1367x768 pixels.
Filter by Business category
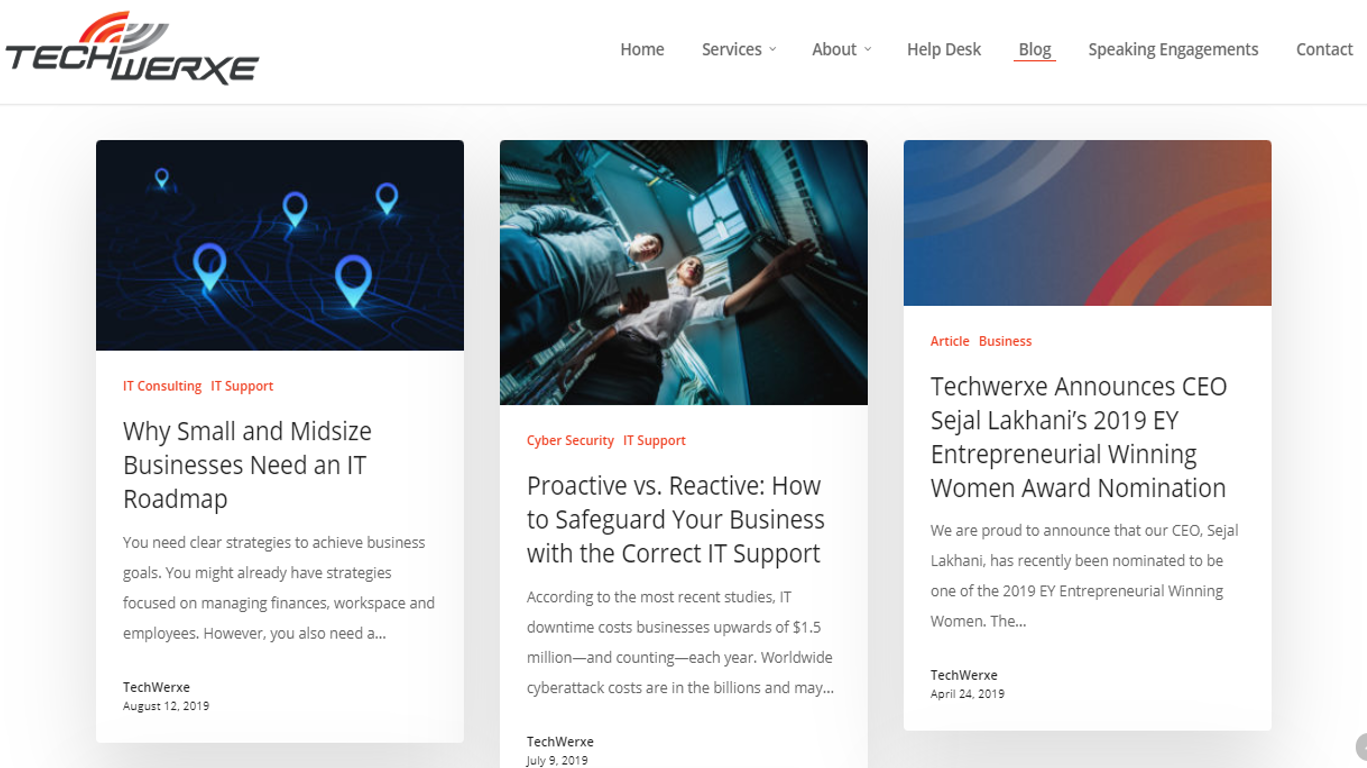1005,341
